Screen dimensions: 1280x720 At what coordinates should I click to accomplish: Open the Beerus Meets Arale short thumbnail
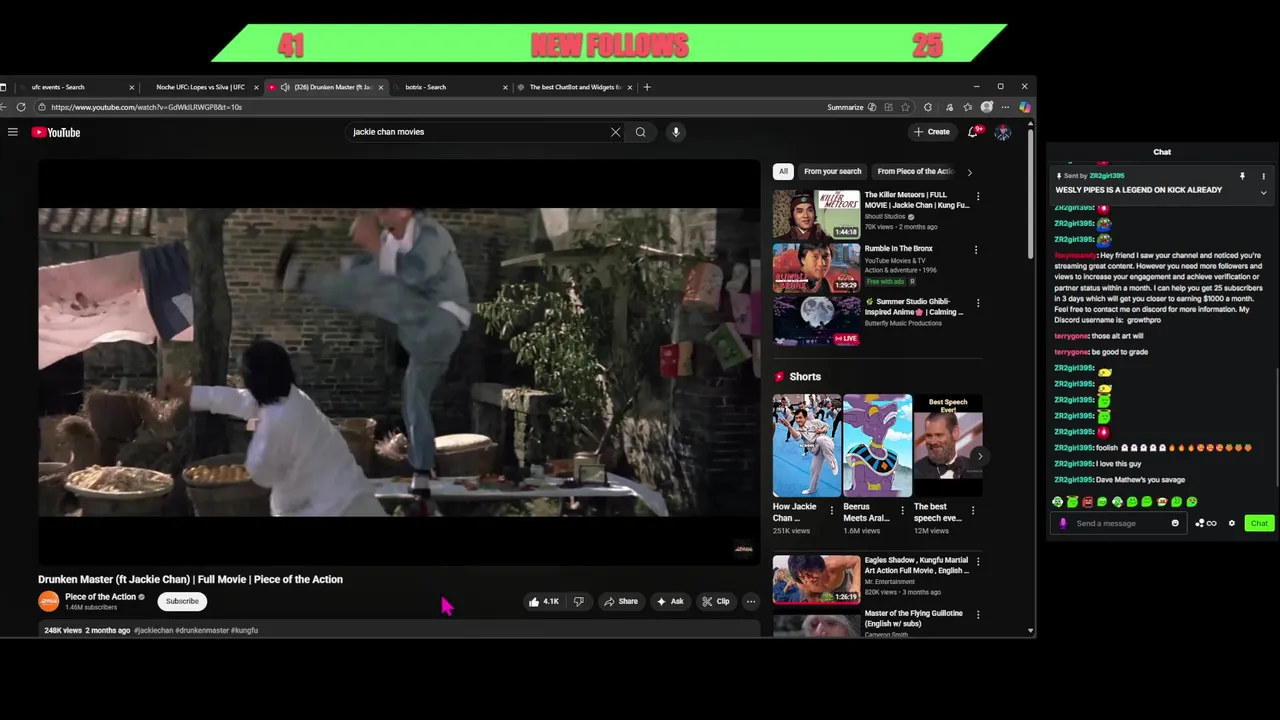coord(877,445)
